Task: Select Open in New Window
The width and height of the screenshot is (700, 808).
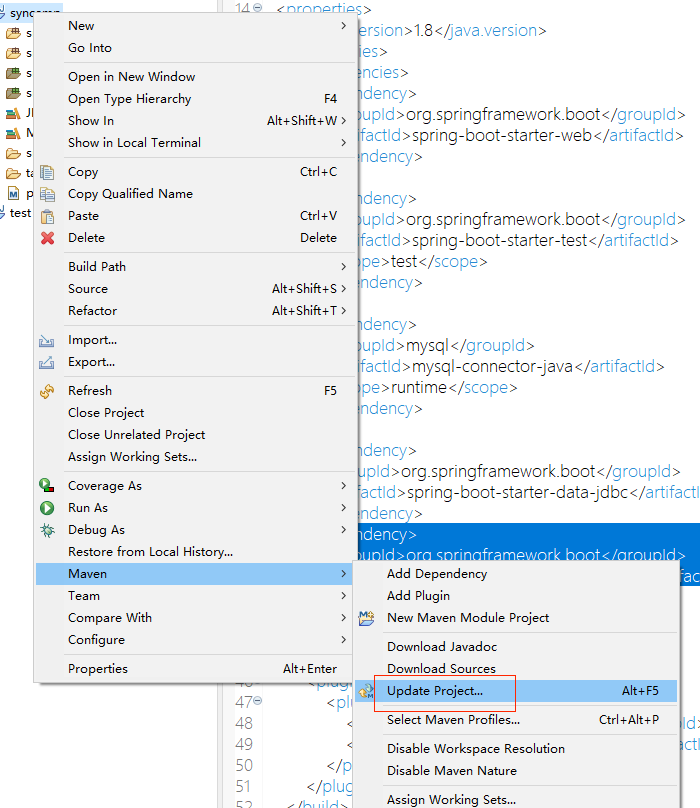Action: 194,77
